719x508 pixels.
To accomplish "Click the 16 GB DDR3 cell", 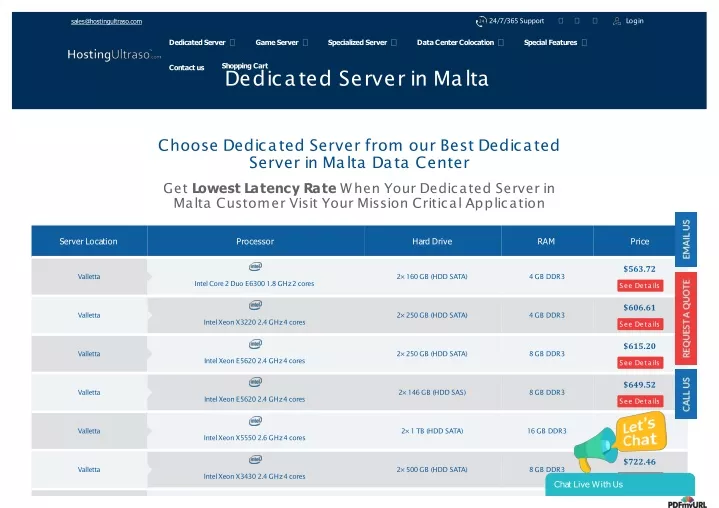I will (547, 431).
